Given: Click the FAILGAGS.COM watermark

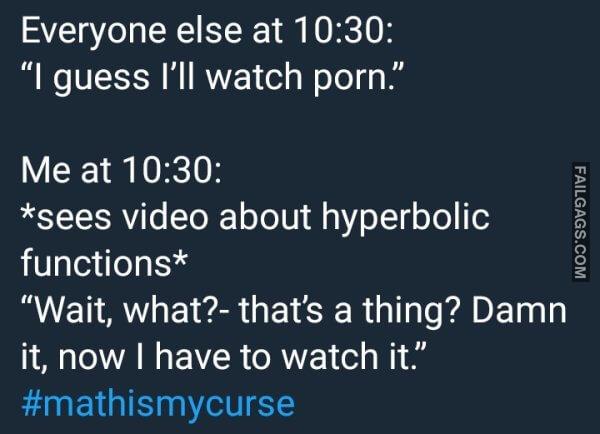Looking at the screenshot, I should coord(580,221).
